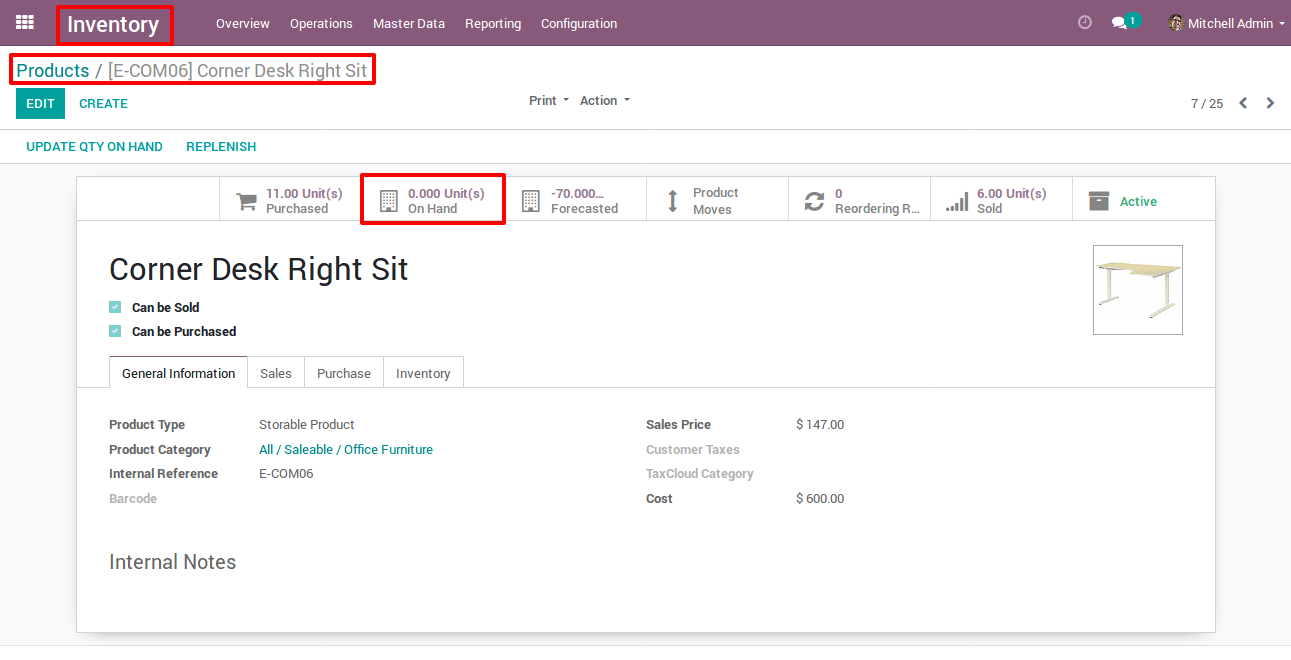
Task: Open All / Saleable / Office Furniture category link
Action: 346,449
